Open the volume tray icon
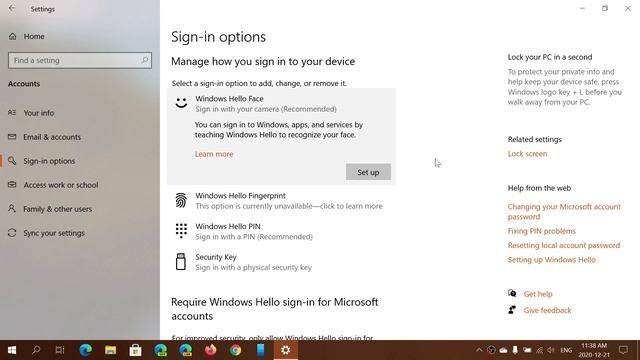The height and width of the screenshot is (360, 640). (551, 350)
